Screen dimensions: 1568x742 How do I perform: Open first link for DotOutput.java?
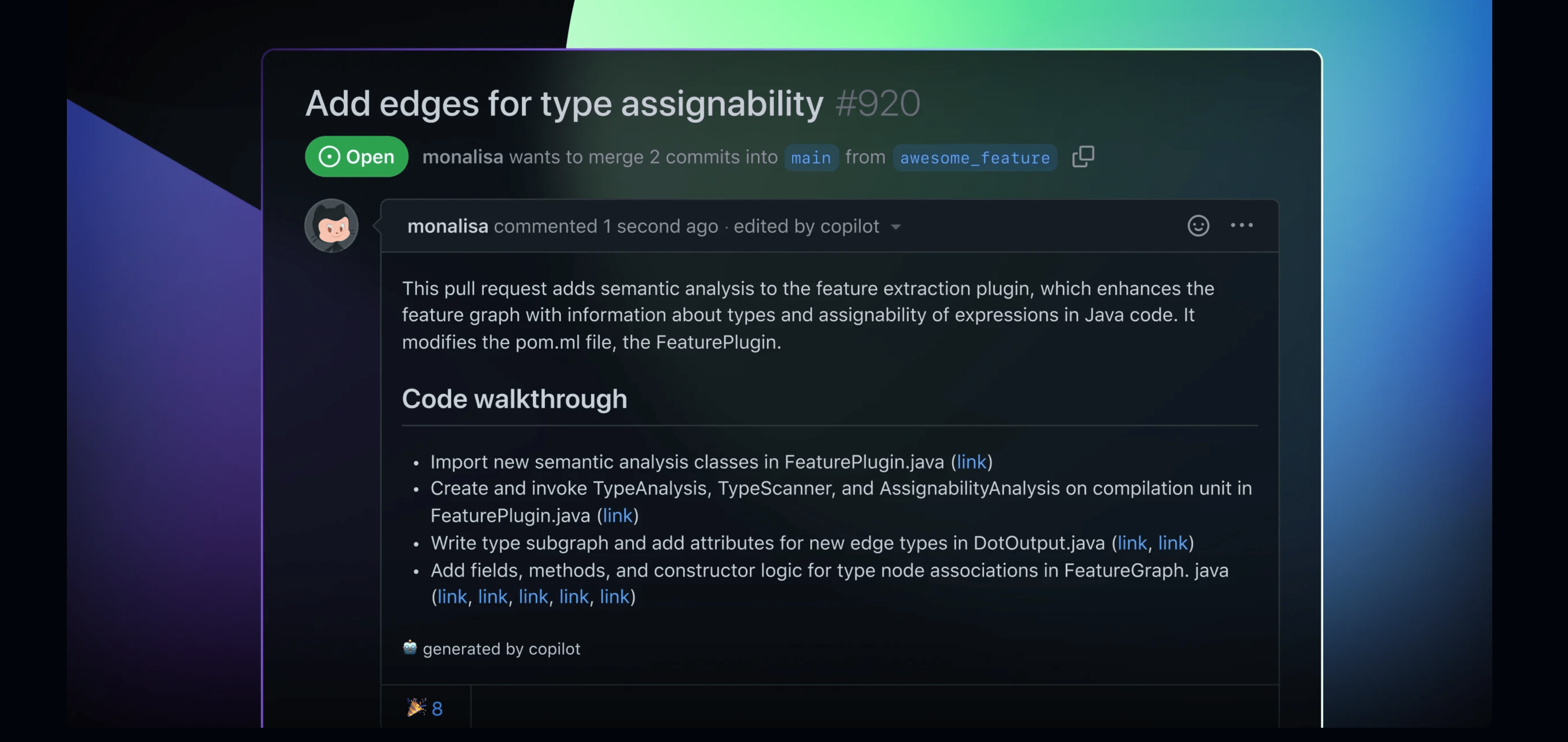click(1131, 543)
